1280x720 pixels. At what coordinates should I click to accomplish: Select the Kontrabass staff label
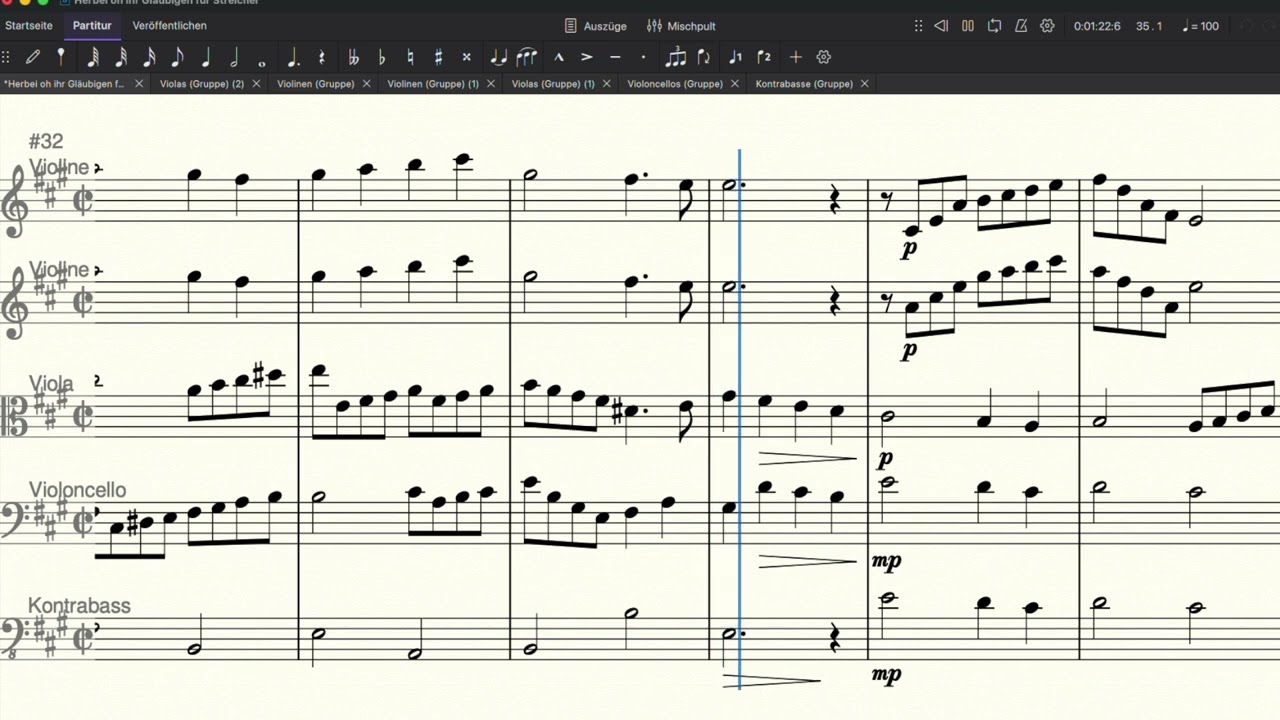click(79, 606)
